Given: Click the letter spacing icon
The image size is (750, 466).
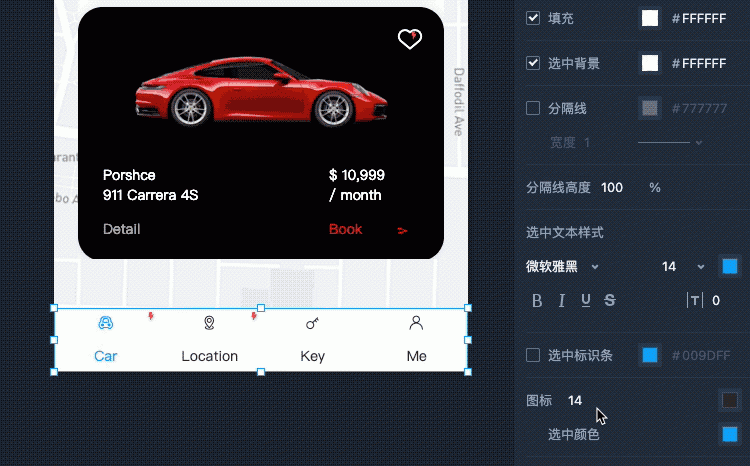Looking at the screenshot, I should (x=694, y=300).
